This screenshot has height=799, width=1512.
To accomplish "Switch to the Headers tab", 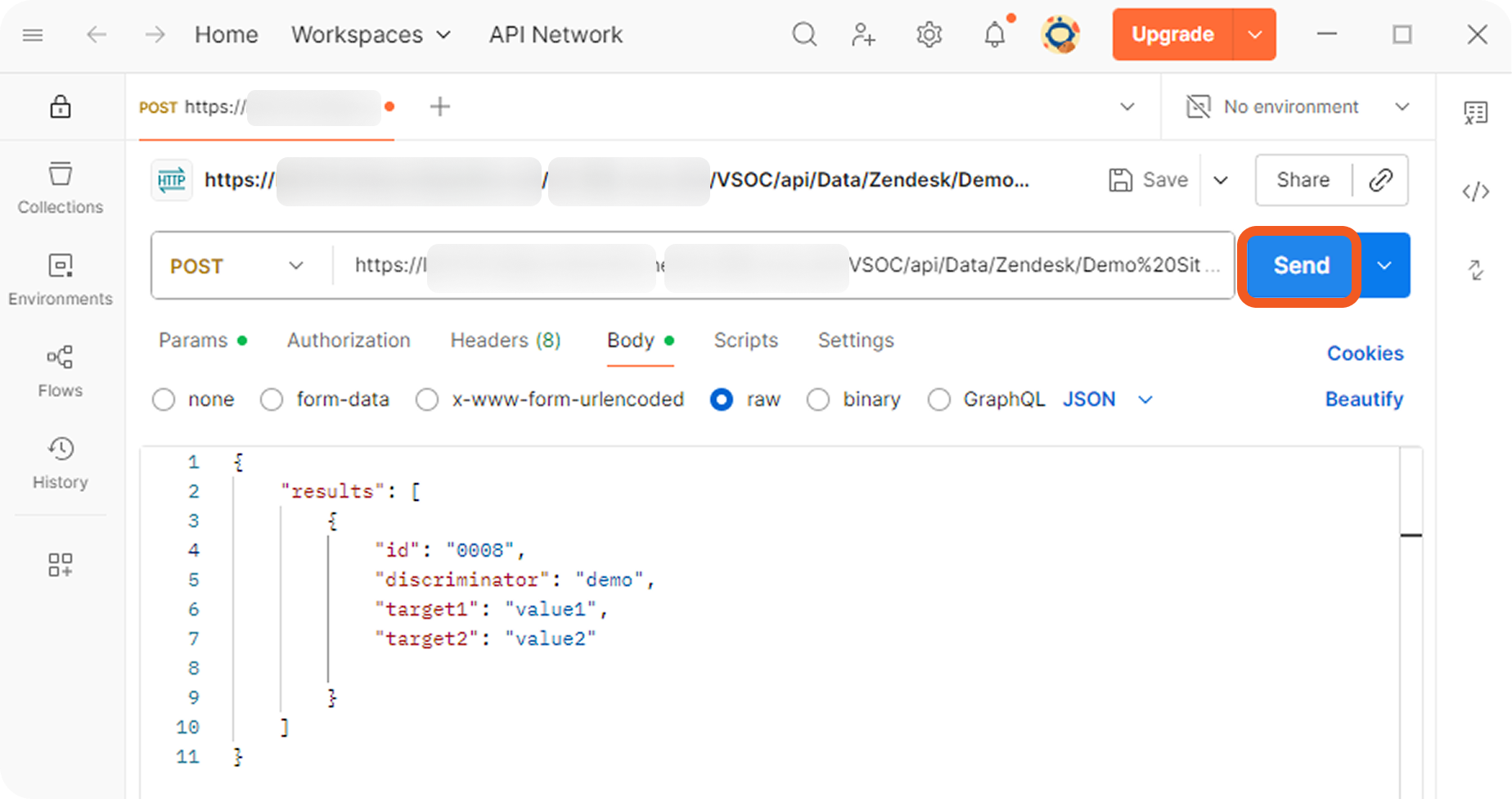I will coord(505,341).
